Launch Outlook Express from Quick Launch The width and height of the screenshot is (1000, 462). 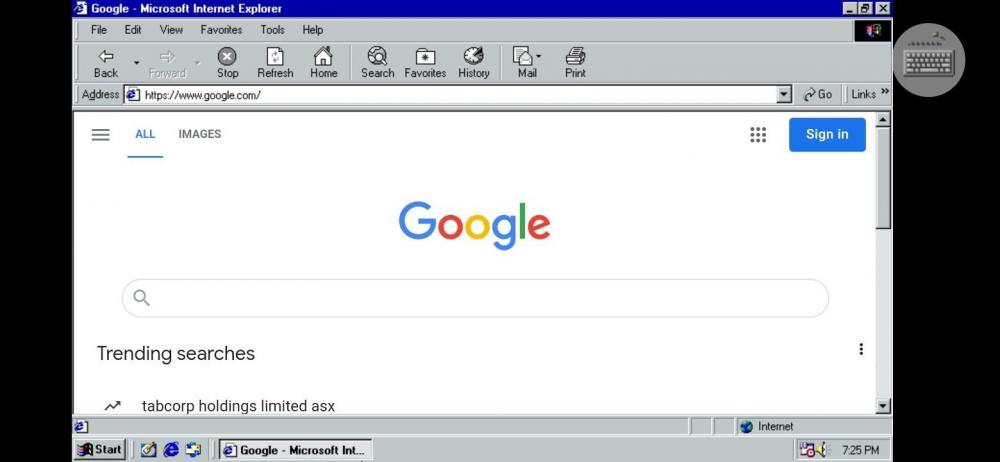pyautogui.click(x=193, y=450)
